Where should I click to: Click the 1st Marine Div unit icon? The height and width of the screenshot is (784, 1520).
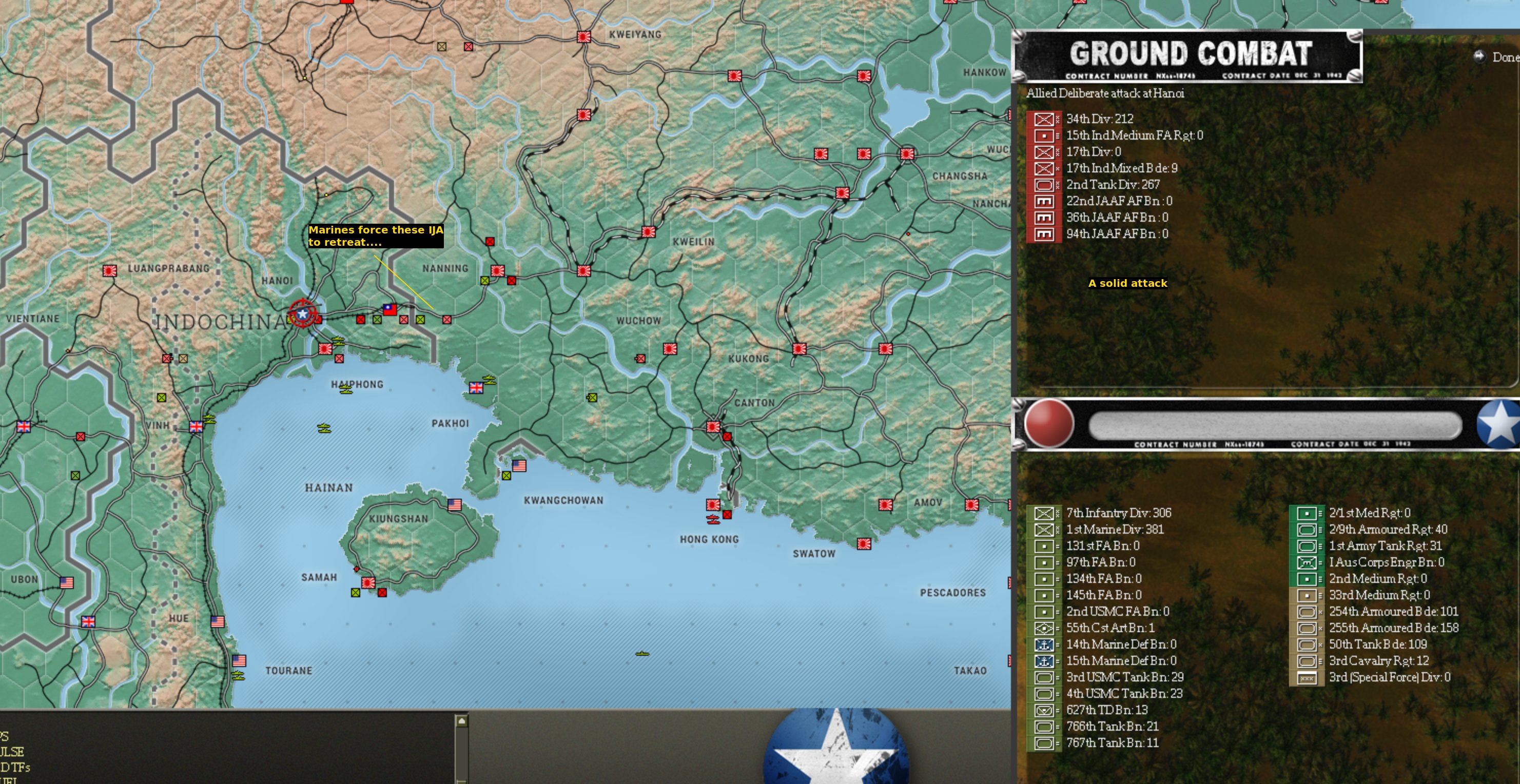click(x=1044, y=530)
